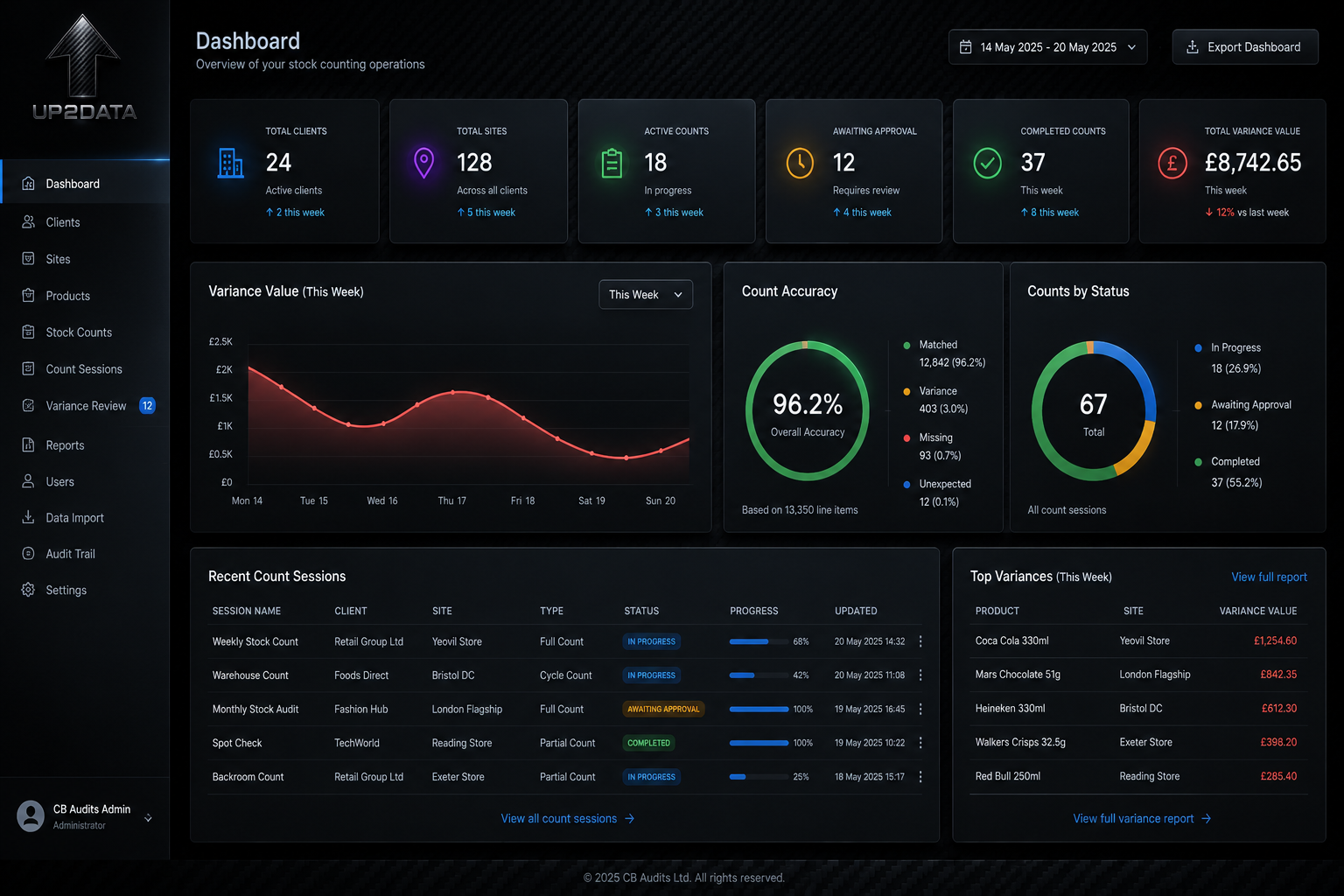The width and height of the screenshot is (1344, 896).
Task: Expand the CB Audits Admin account menu
Action: (x=148, y=818)
